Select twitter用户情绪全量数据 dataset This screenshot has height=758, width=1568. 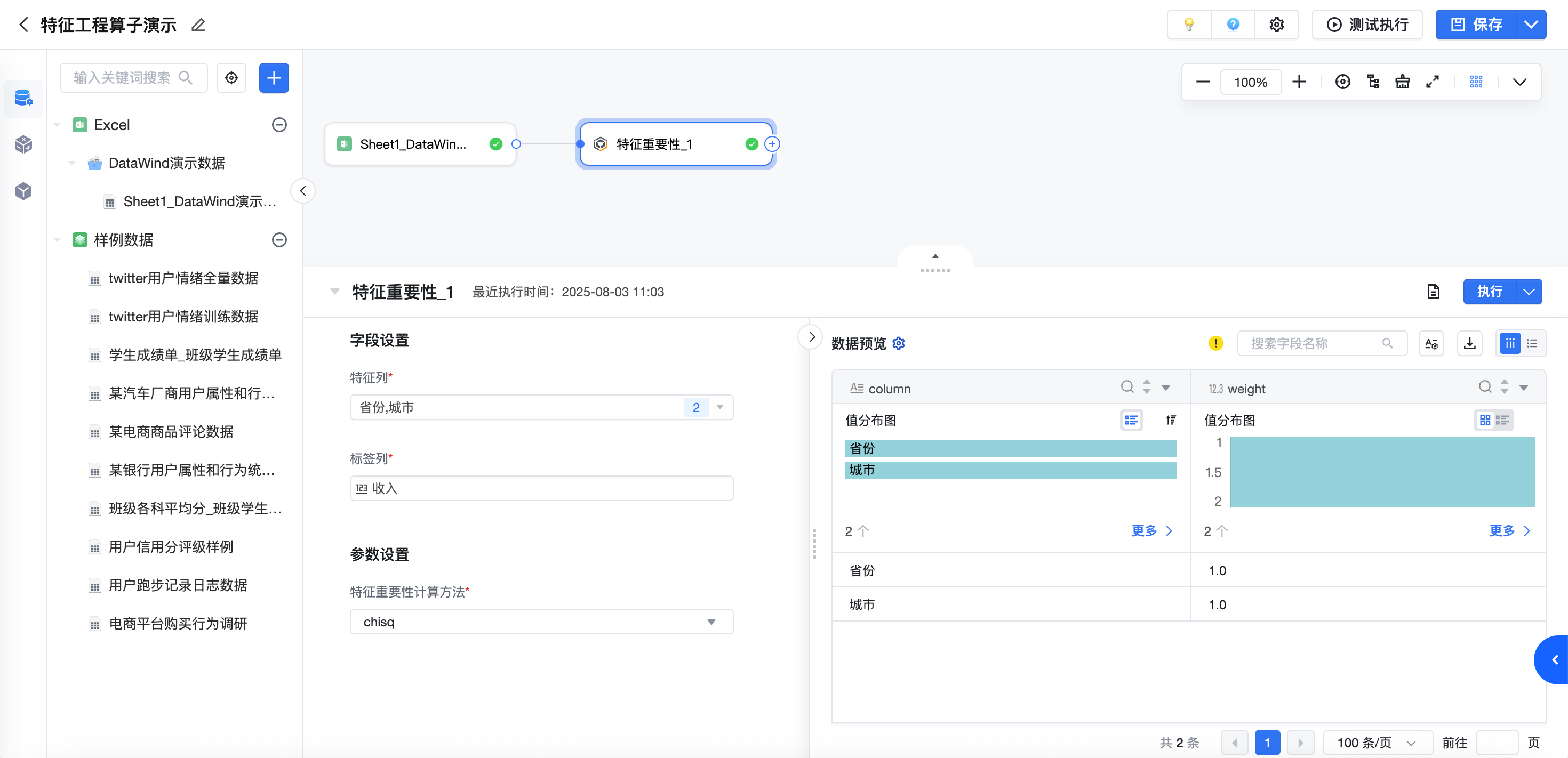[183, 279]
